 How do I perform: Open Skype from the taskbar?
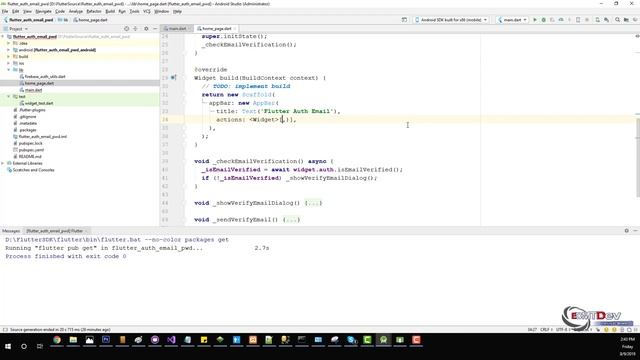[x=351, y=340]
